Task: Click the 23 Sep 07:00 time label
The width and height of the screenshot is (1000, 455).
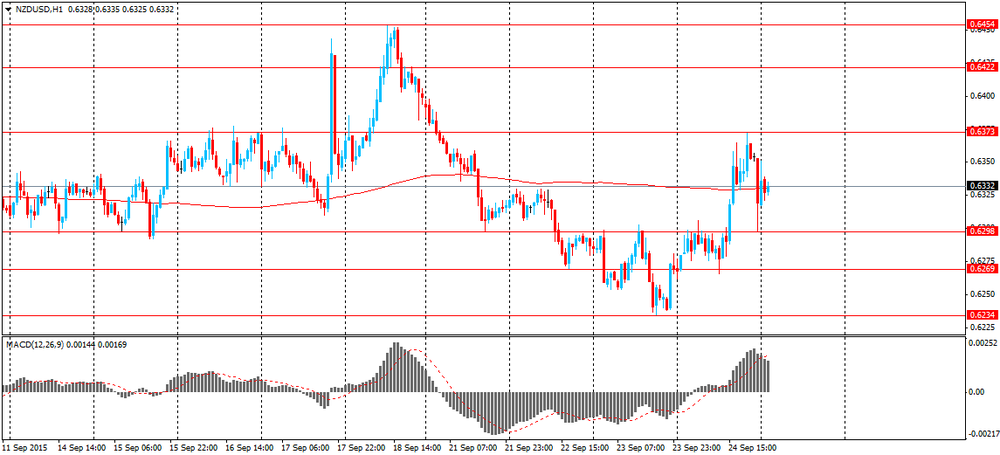Action: tap(642, 448)
